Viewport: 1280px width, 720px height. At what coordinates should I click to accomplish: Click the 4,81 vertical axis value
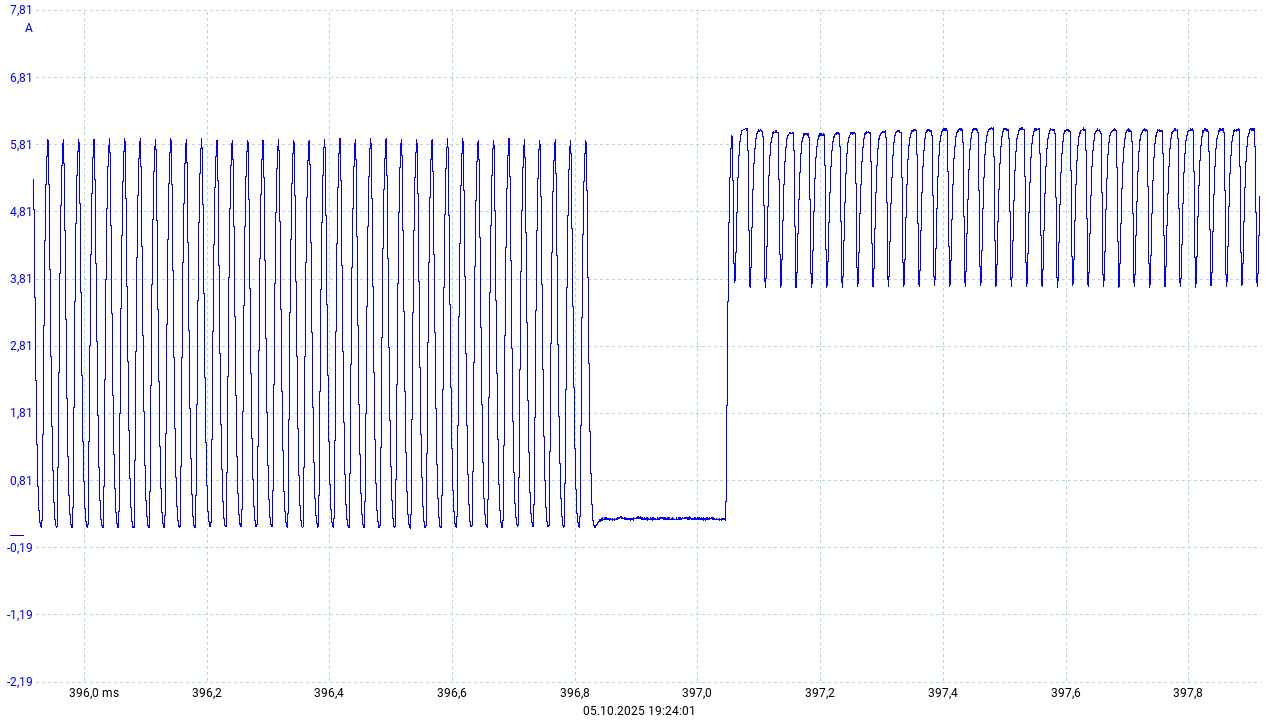[x=21, y=211]
